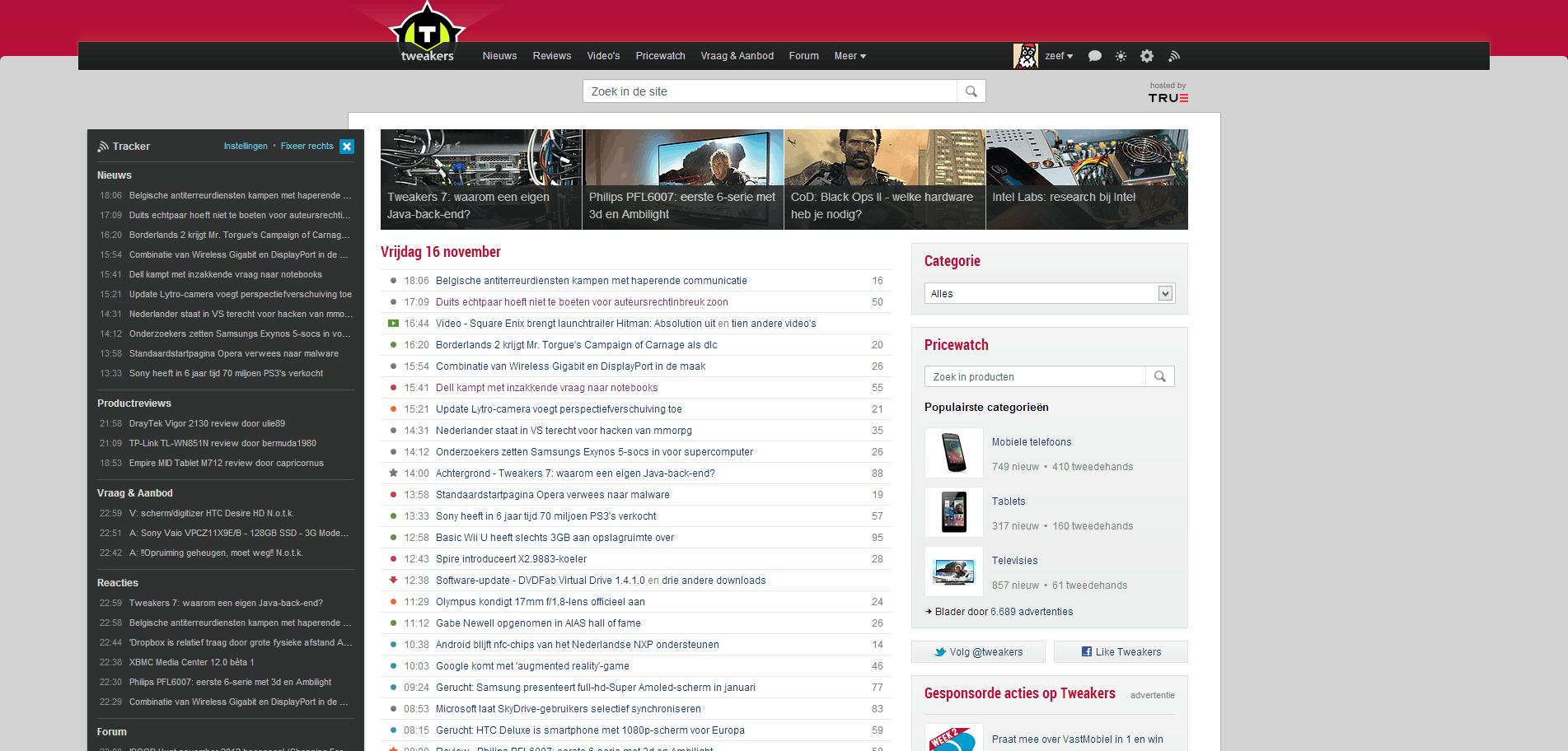Expand the zeef user dropdown
The width and height of the screenshot is (1568, 751).
pyautogui.click(x=1059, y=56)
